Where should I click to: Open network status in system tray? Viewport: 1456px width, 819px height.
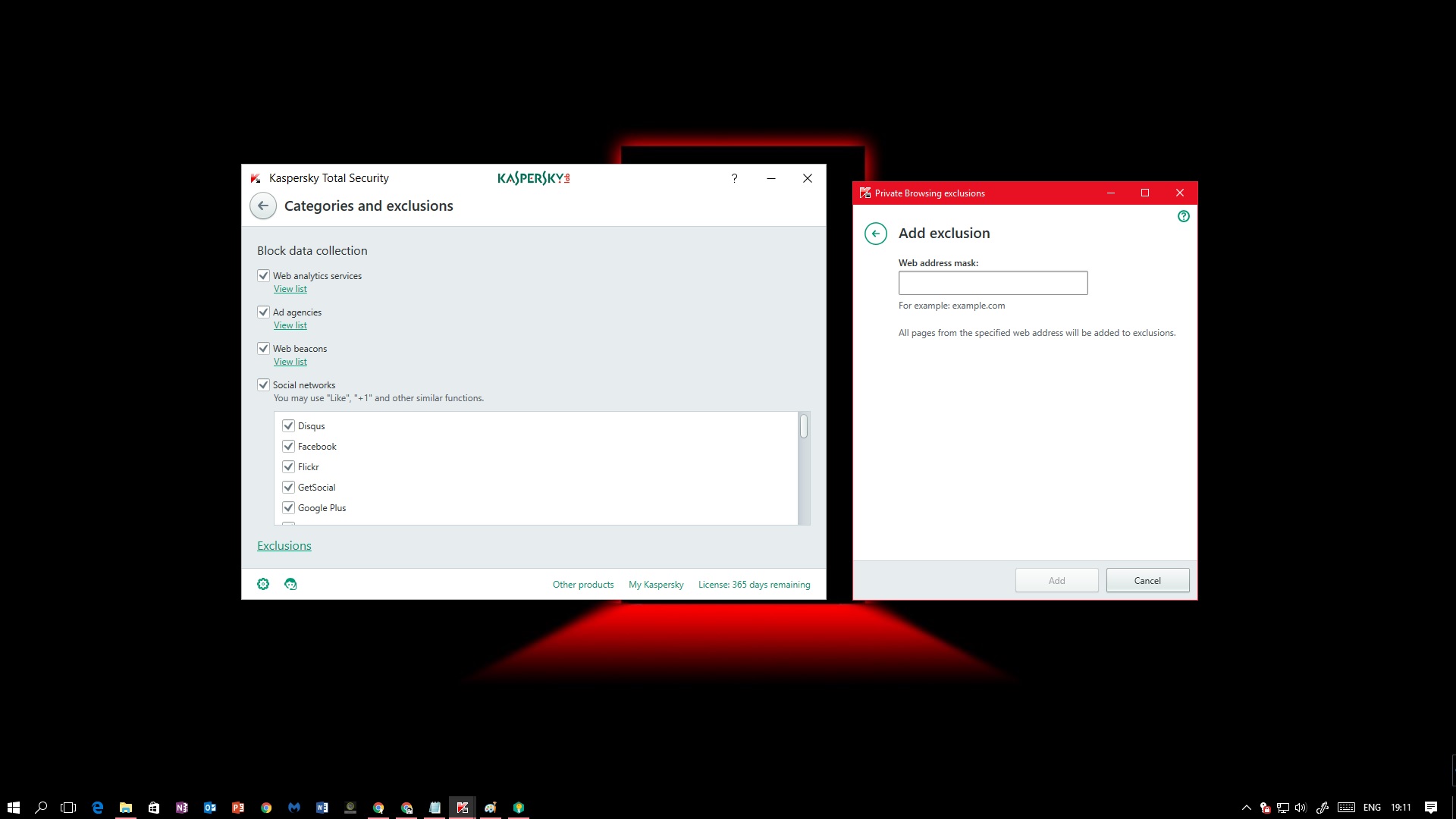coord(1283,808)
